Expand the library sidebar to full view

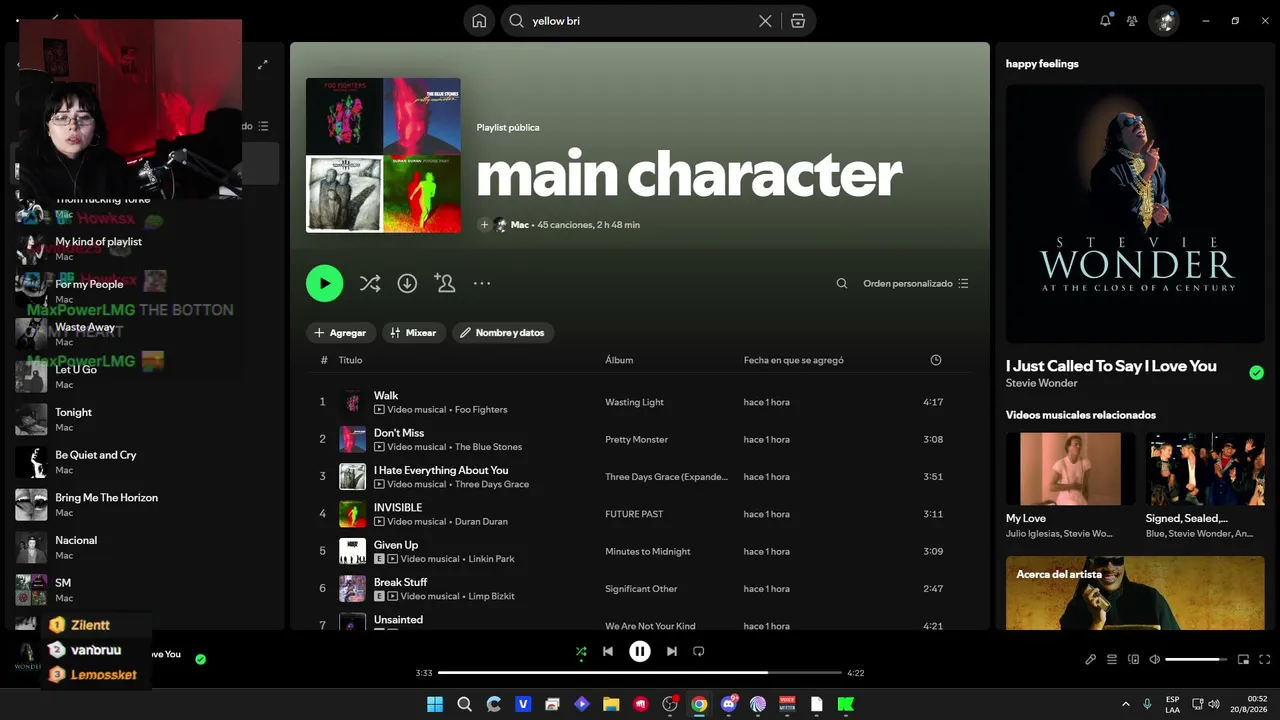[262, 64]
